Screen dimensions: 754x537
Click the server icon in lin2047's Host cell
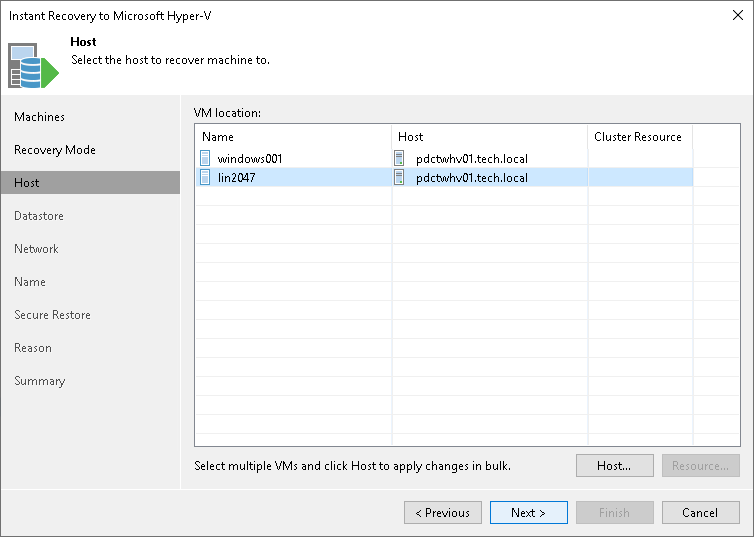[399, 177]
